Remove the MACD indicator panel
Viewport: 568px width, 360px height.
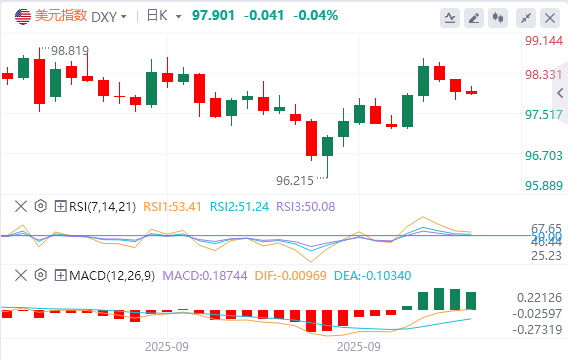[x=21, y=276]
